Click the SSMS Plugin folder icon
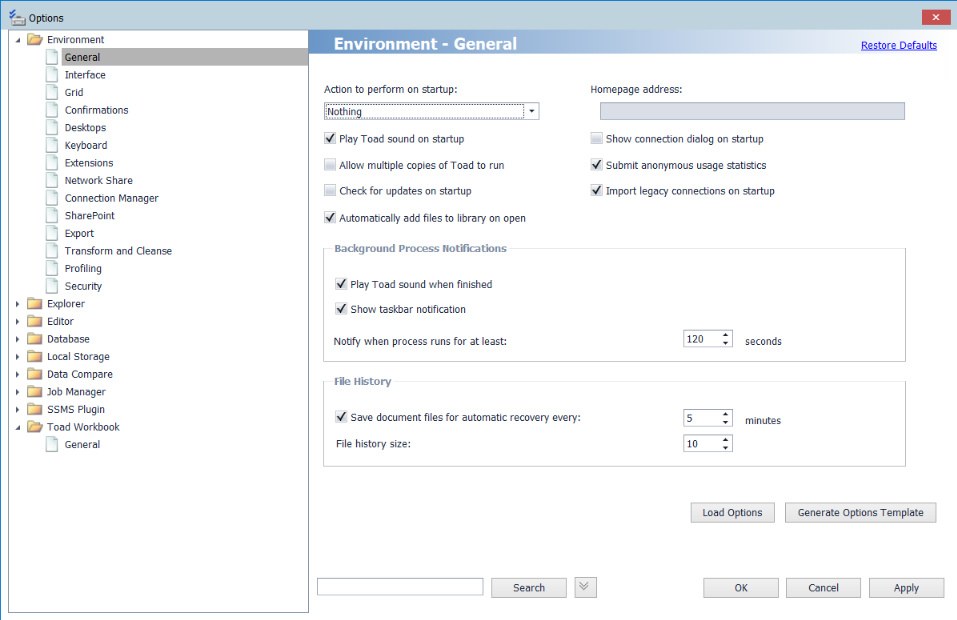This screenshot has height=620, width=957. [35, 409]
